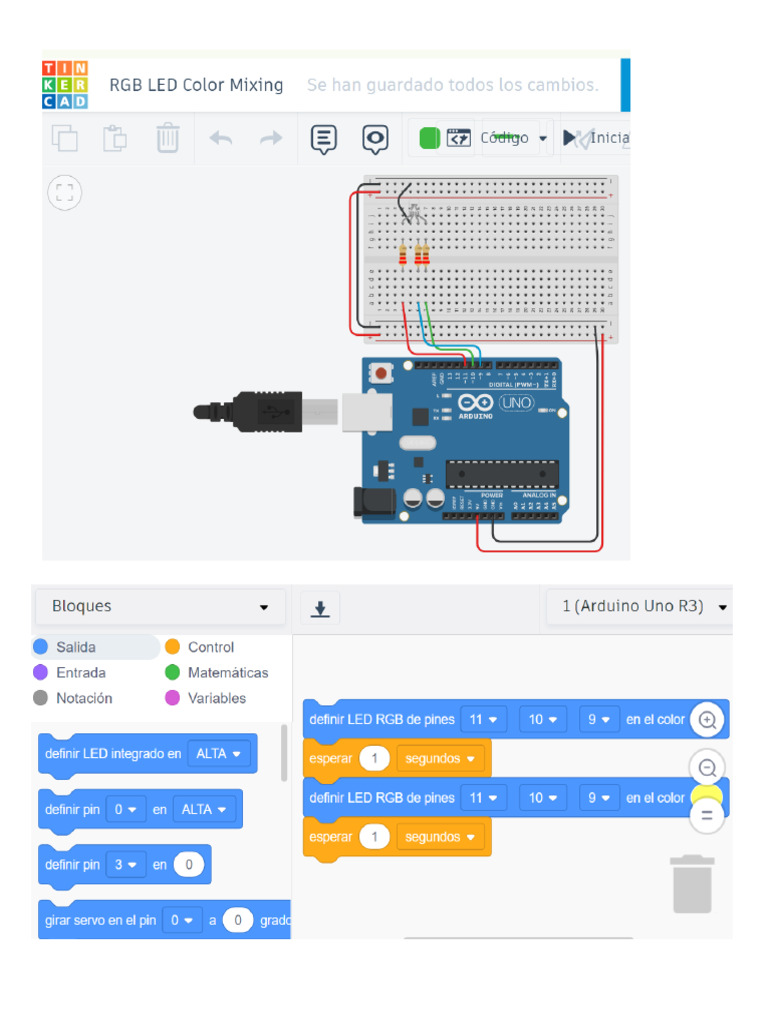Screen dimensions: 768x1024
Task: Undo last action with left arrow
Action: pyautogui.click(x=221, y=138)
